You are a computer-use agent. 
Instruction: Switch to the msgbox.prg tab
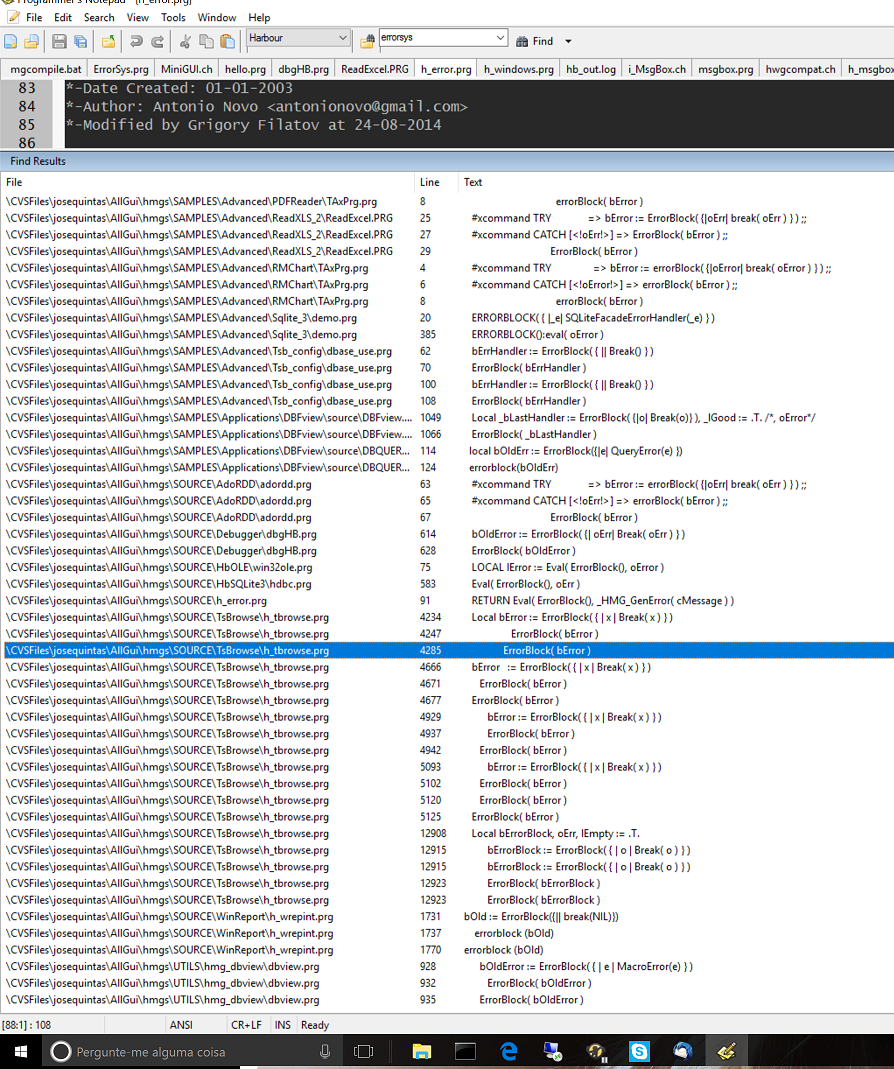[726, 69]
